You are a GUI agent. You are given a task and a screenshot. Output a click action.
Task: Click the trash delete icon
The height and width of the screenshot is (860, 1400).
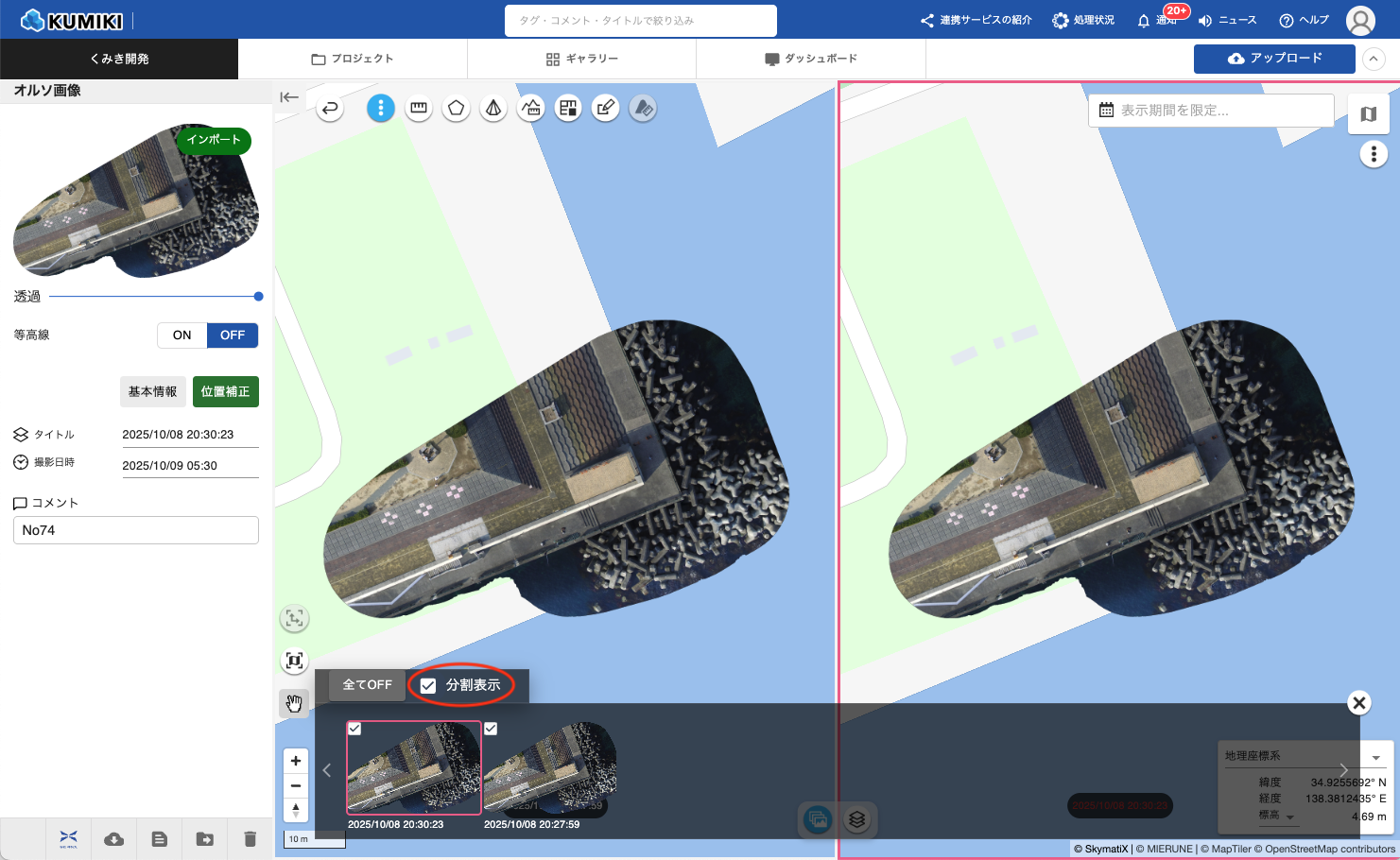[250, 839]
